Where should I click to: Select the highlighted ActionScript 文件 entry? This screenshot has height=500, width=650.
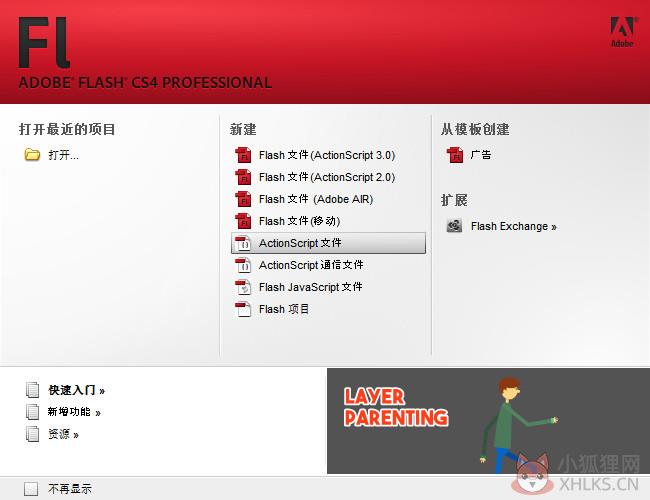pos(328,243)
